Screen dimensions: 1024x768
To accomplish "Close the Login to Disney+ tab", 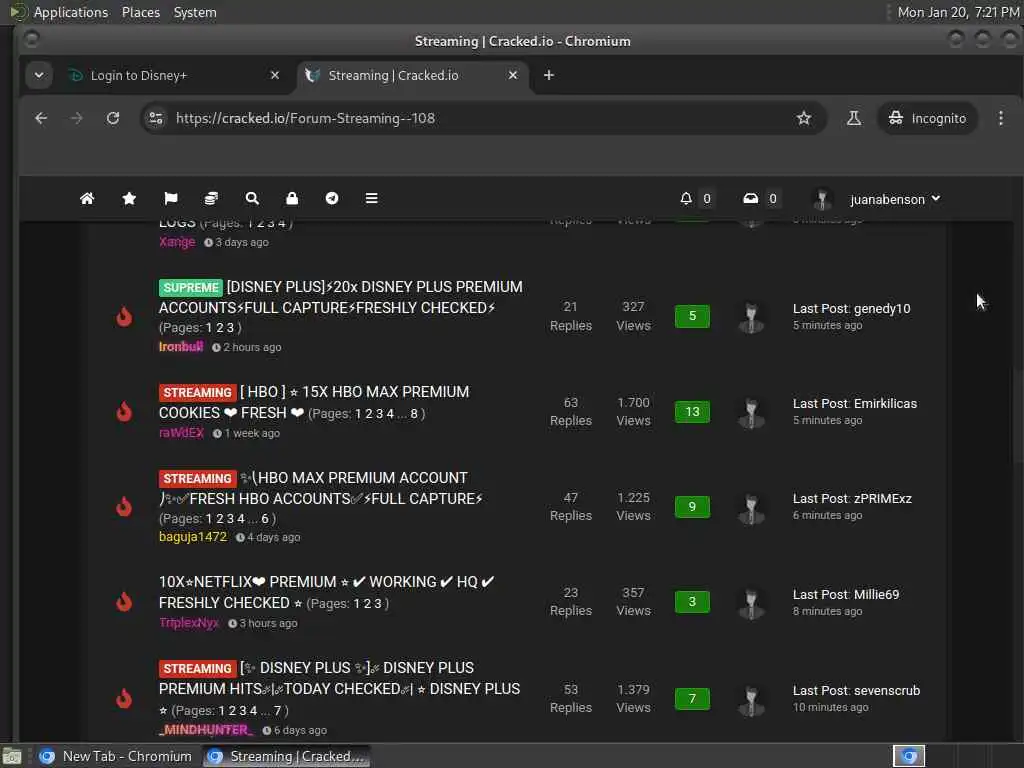I will pyautogui.click(x=275, y=75).
